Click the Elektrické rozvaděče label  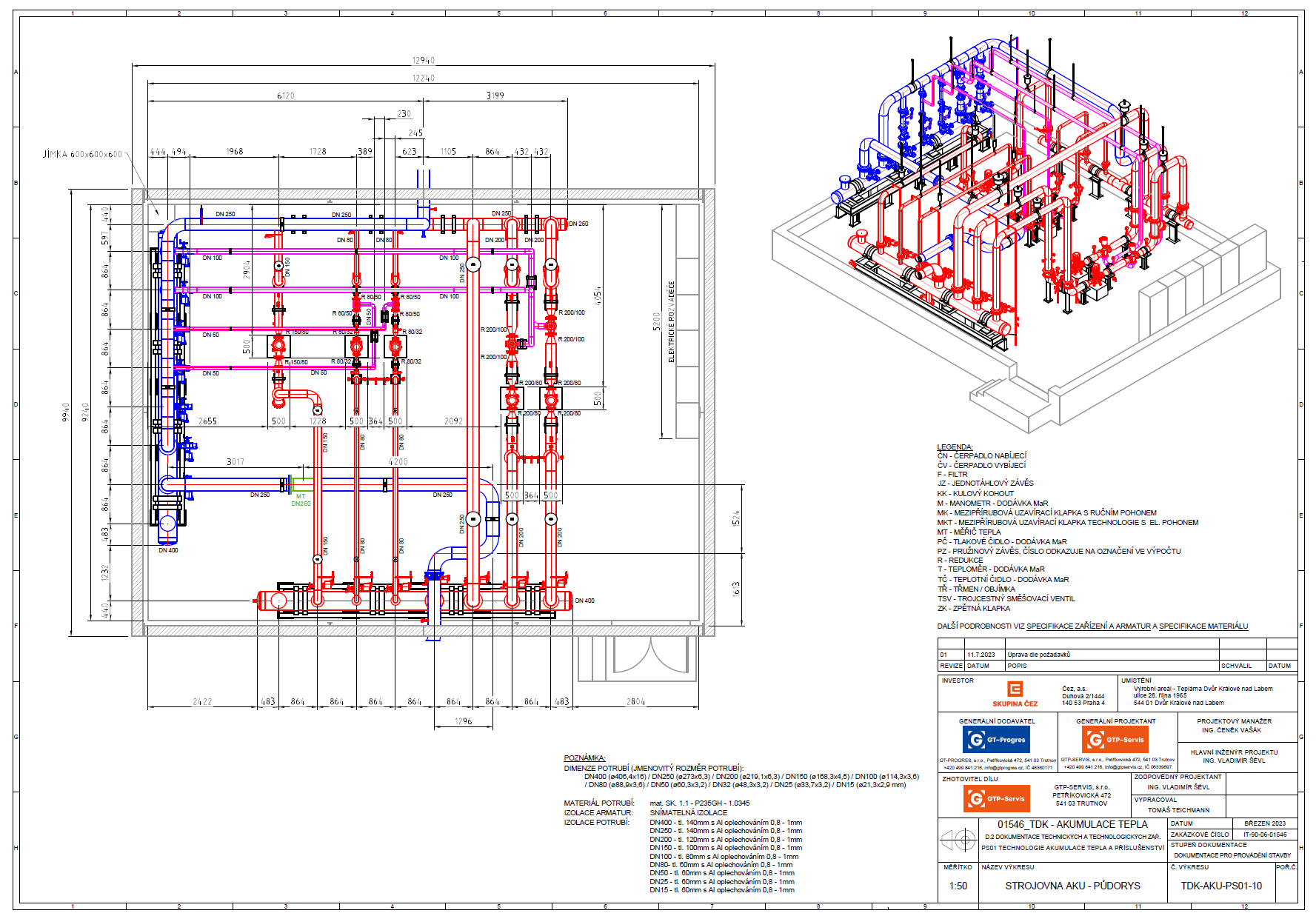[x=672, y=322]
